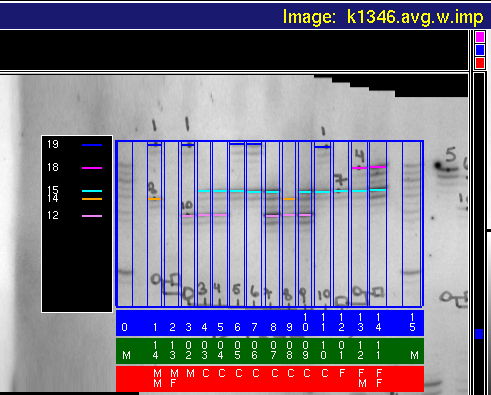Click the small blue marker on right scrollbar
The height and width of the screenshot is (395, 491).
coord(479,334)
